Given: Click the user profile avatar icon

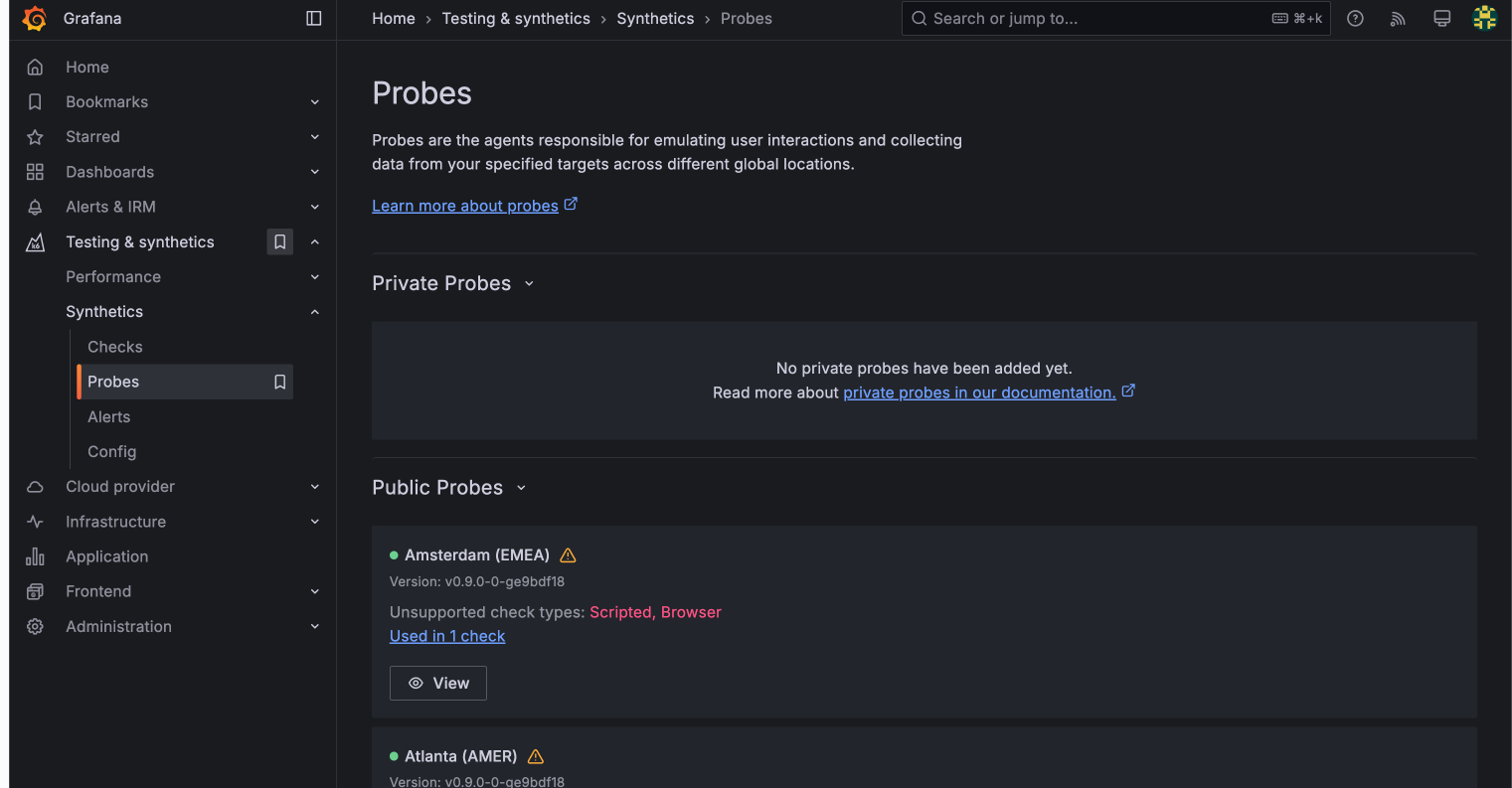Looking at the screenshot, I should tap(1484, 19).
